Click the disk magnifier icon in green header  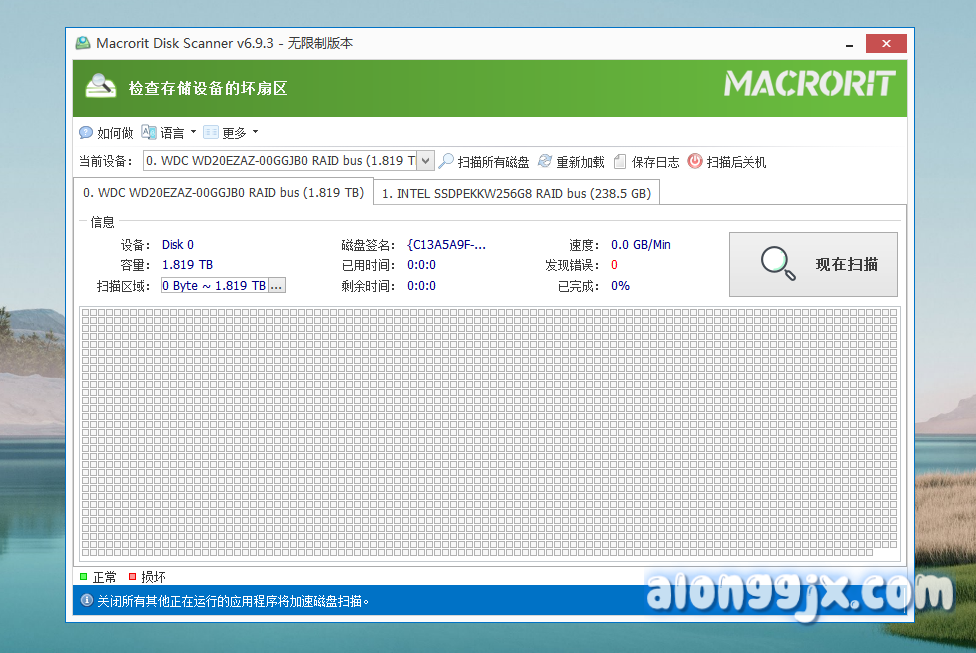101,88
